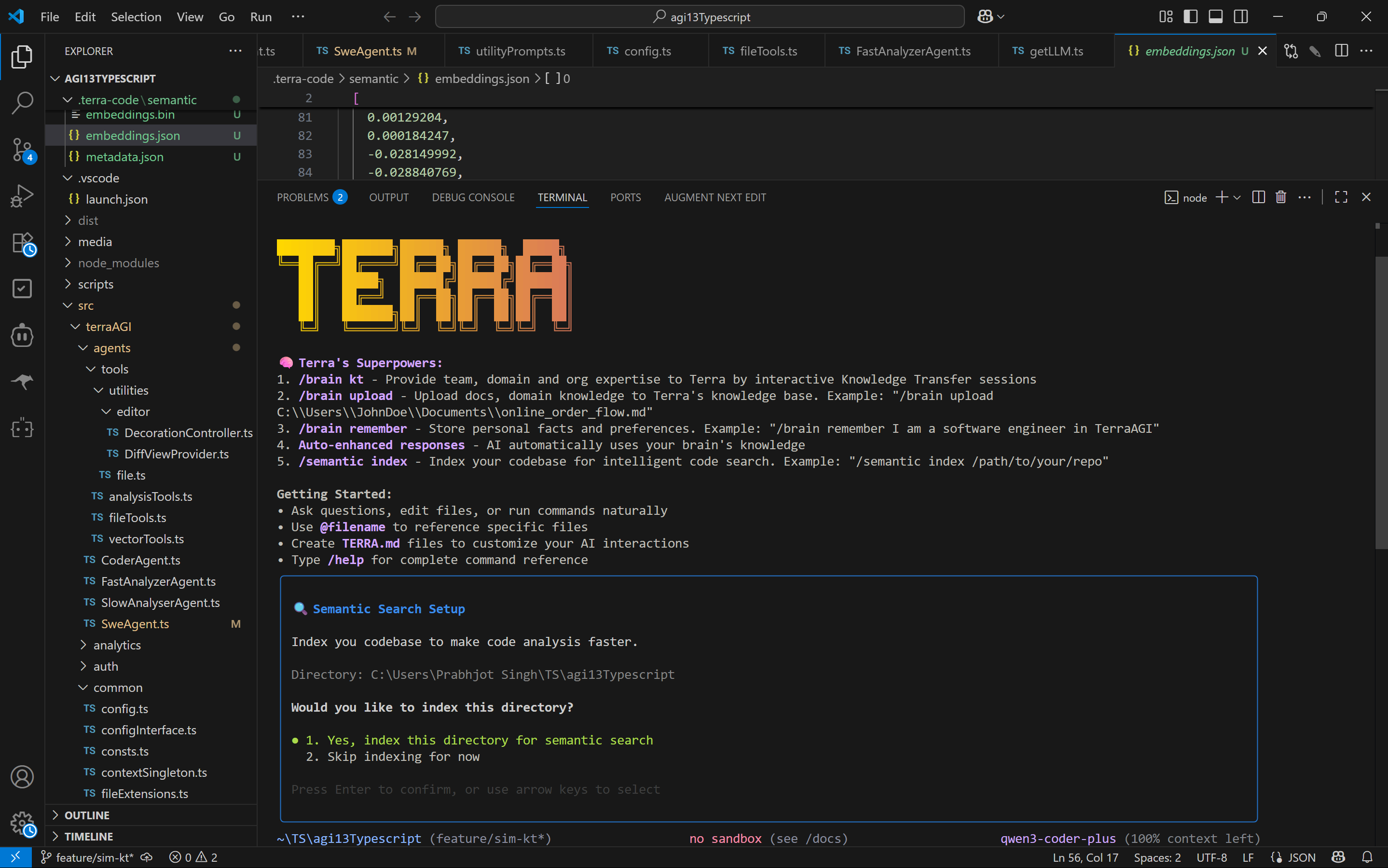The height and width of the screenshot is (868, 1388).
Task: Open Accounts icon in activity bar
Action: (x=22, y=777)
